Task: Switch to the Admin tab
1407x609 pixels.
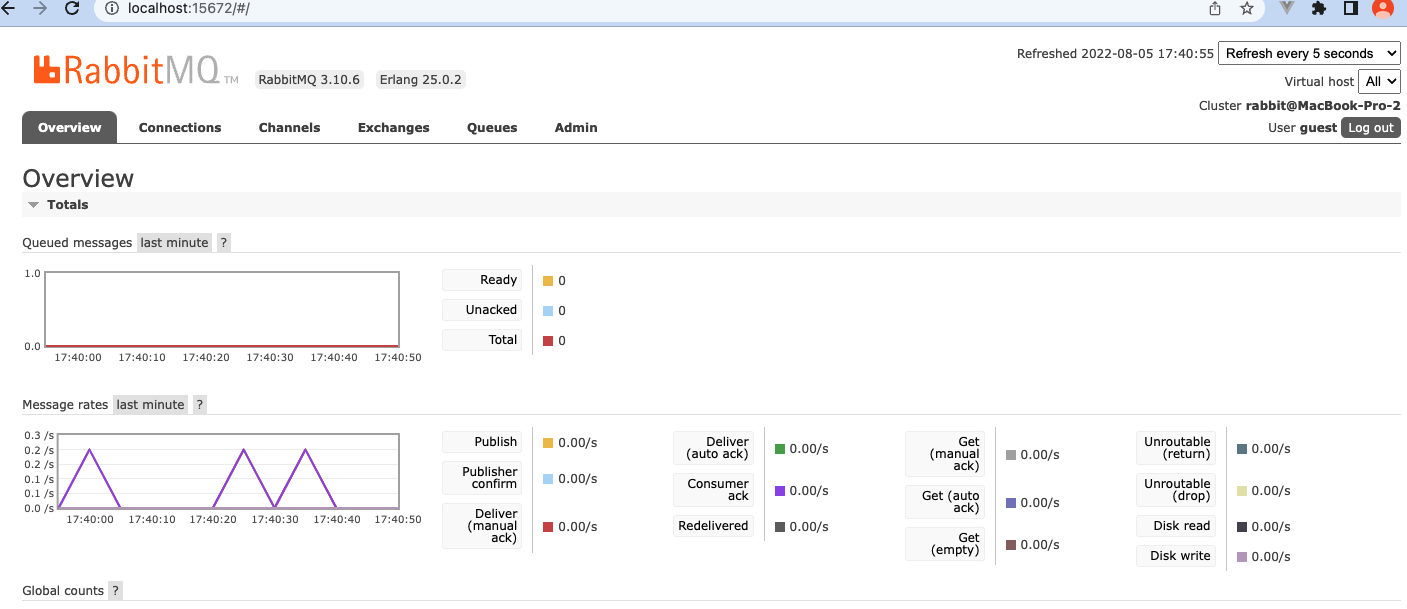Action: [x=576, y=128]
